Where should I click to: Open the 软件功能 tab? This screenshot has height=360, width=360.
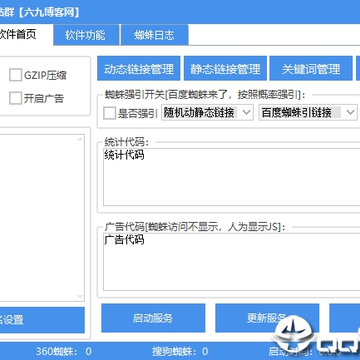(86, 35)
